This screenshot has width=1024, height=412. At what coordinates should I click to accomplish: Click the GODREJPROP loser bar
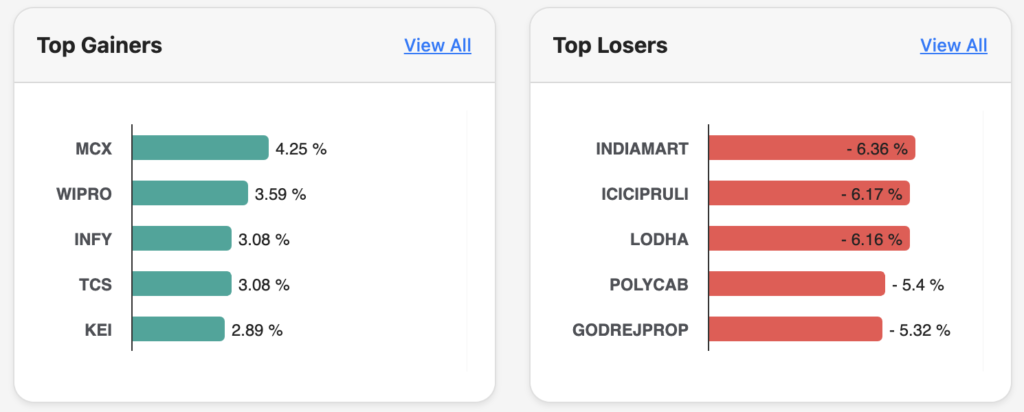[x=795, y=329]
